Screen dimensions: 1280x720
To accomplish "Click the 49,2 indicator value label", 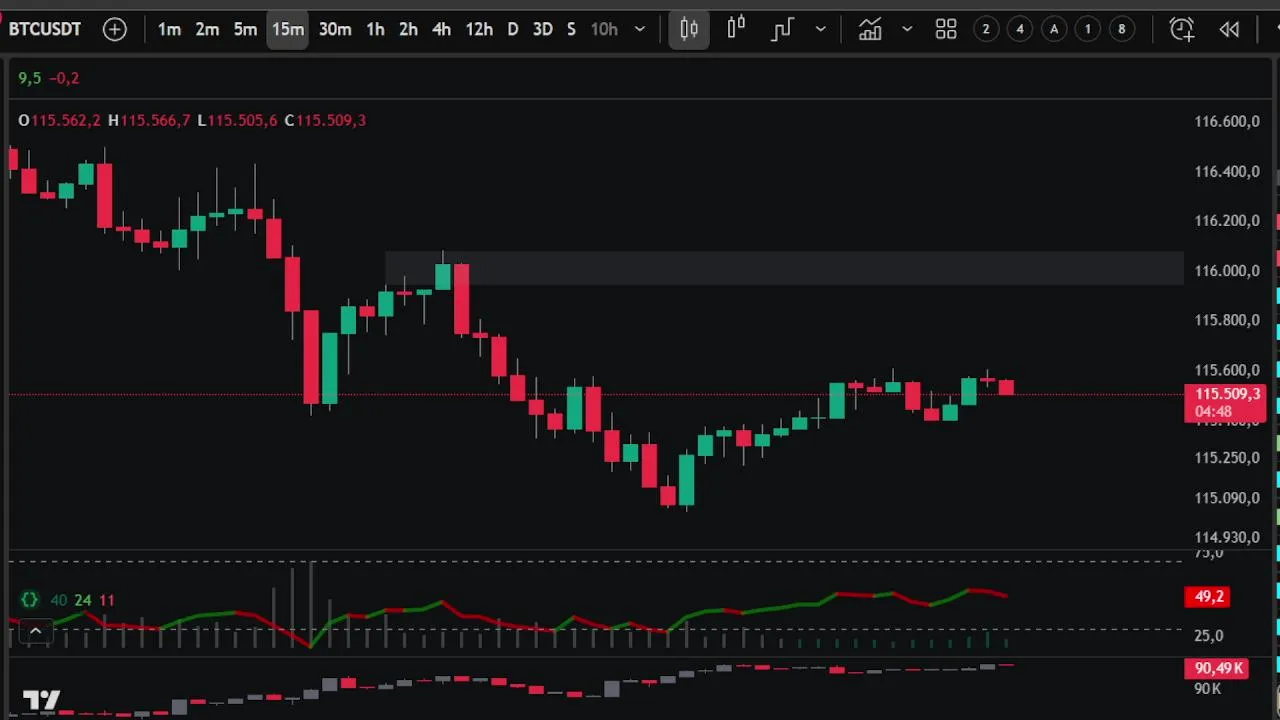I will tap(1208, 597).
